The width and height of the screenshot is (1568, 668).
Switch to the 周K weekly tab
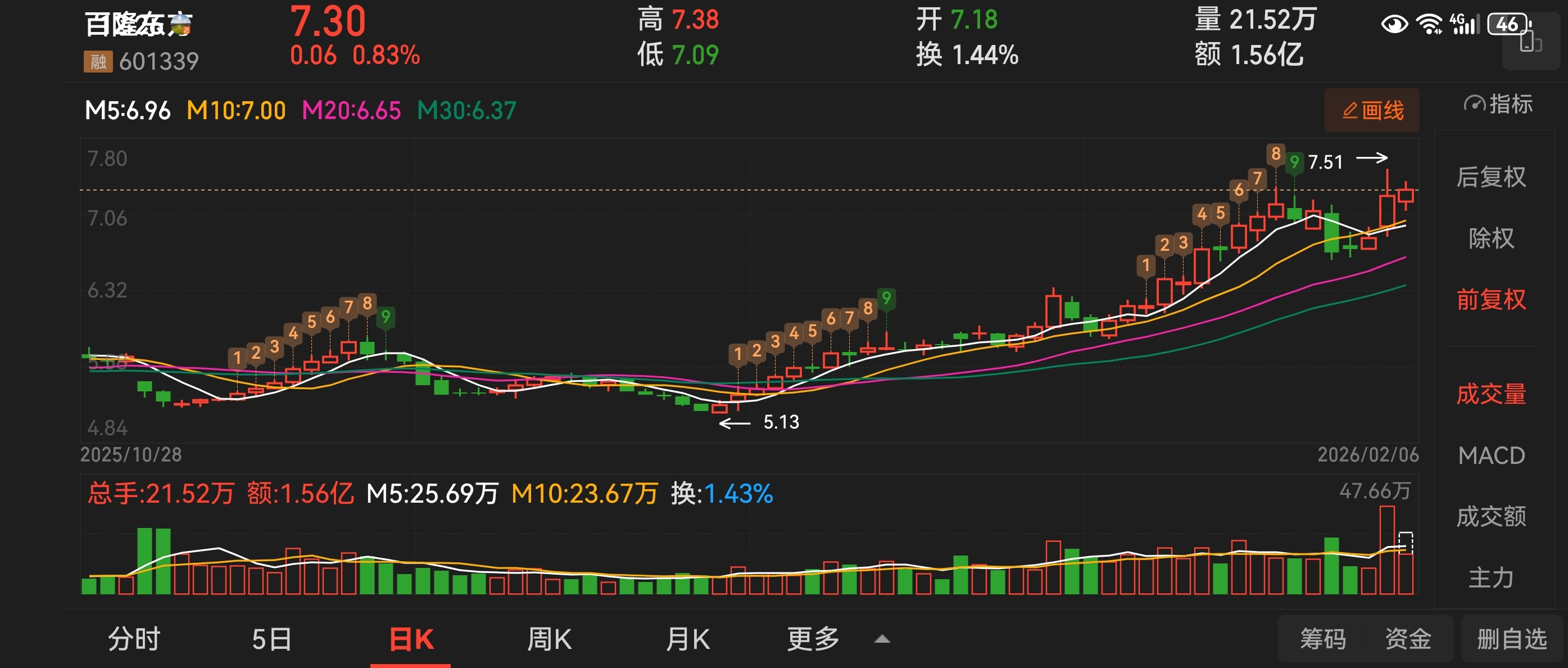coord(549,639)
